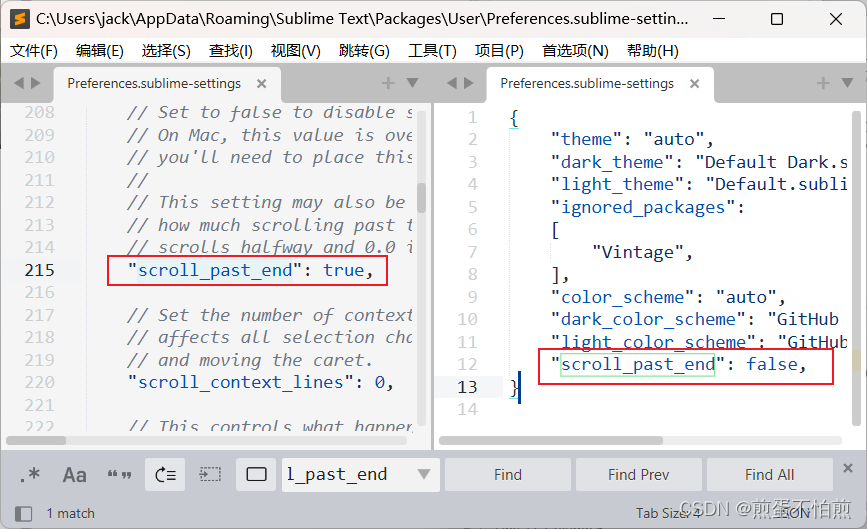Viewport: 867px width, 529px height.
Task: Click "dark_theme" setting line
Action: [698, 162]
